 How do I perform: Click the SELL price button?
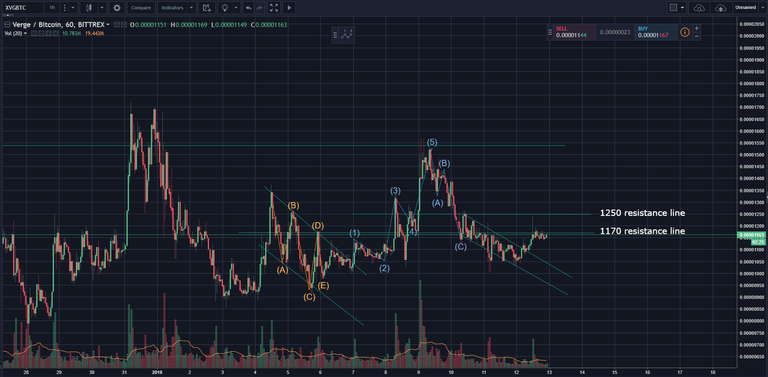coord(574,32)
